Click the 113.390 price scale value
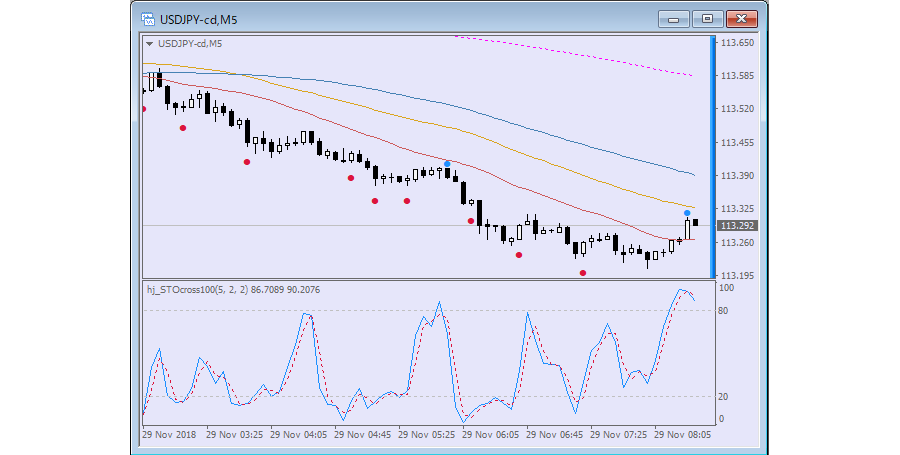 737,176
